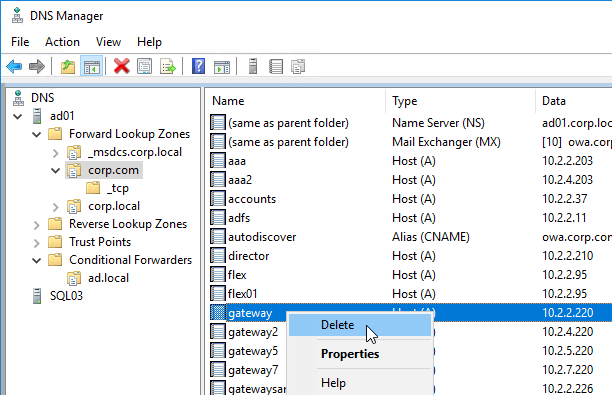Open the Properties toolbar icon
Screen dimensions: 612x395
(x=144, y=66)
